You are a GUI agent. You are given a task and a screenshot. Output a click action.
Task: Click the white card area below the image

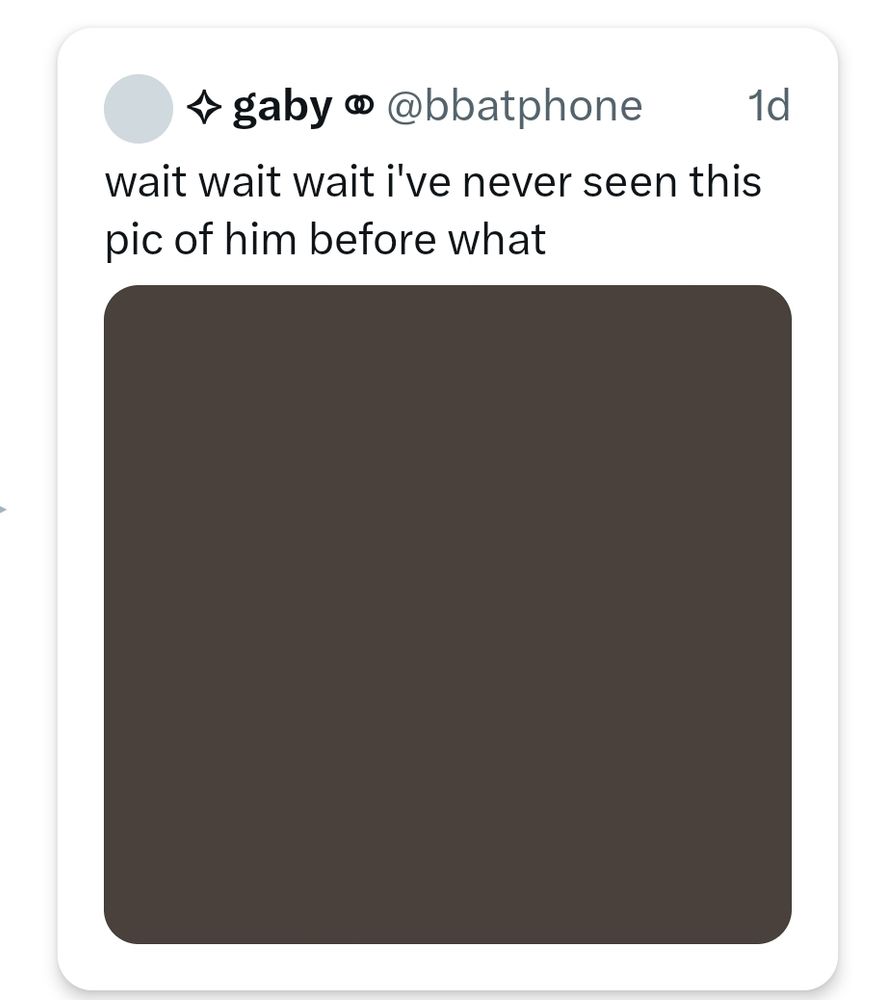tap(448, 966)
